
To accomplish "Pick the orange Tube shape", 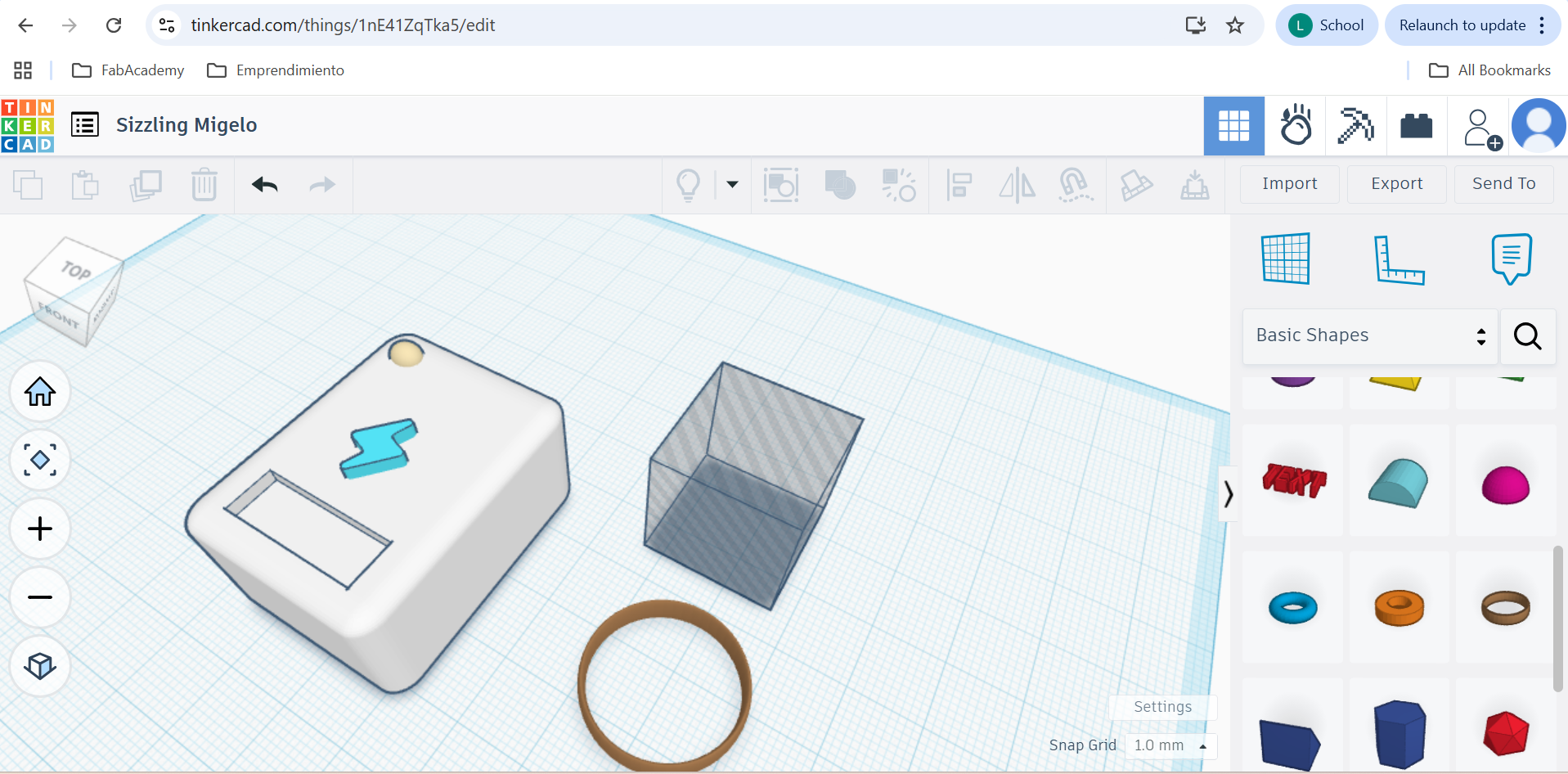I will pos(1400,608).
